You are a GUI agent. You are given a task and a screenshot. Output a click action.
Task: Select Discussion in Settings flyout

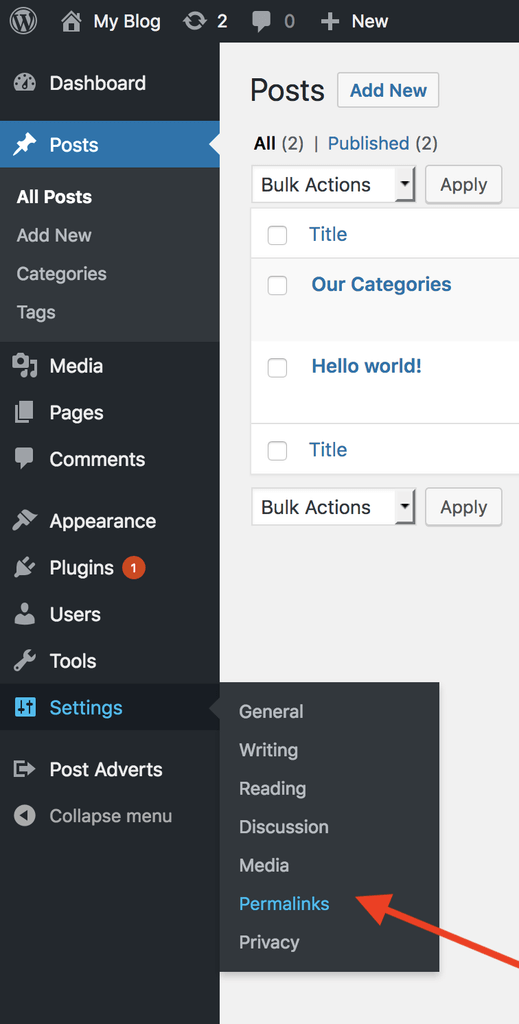click(284, 827)
